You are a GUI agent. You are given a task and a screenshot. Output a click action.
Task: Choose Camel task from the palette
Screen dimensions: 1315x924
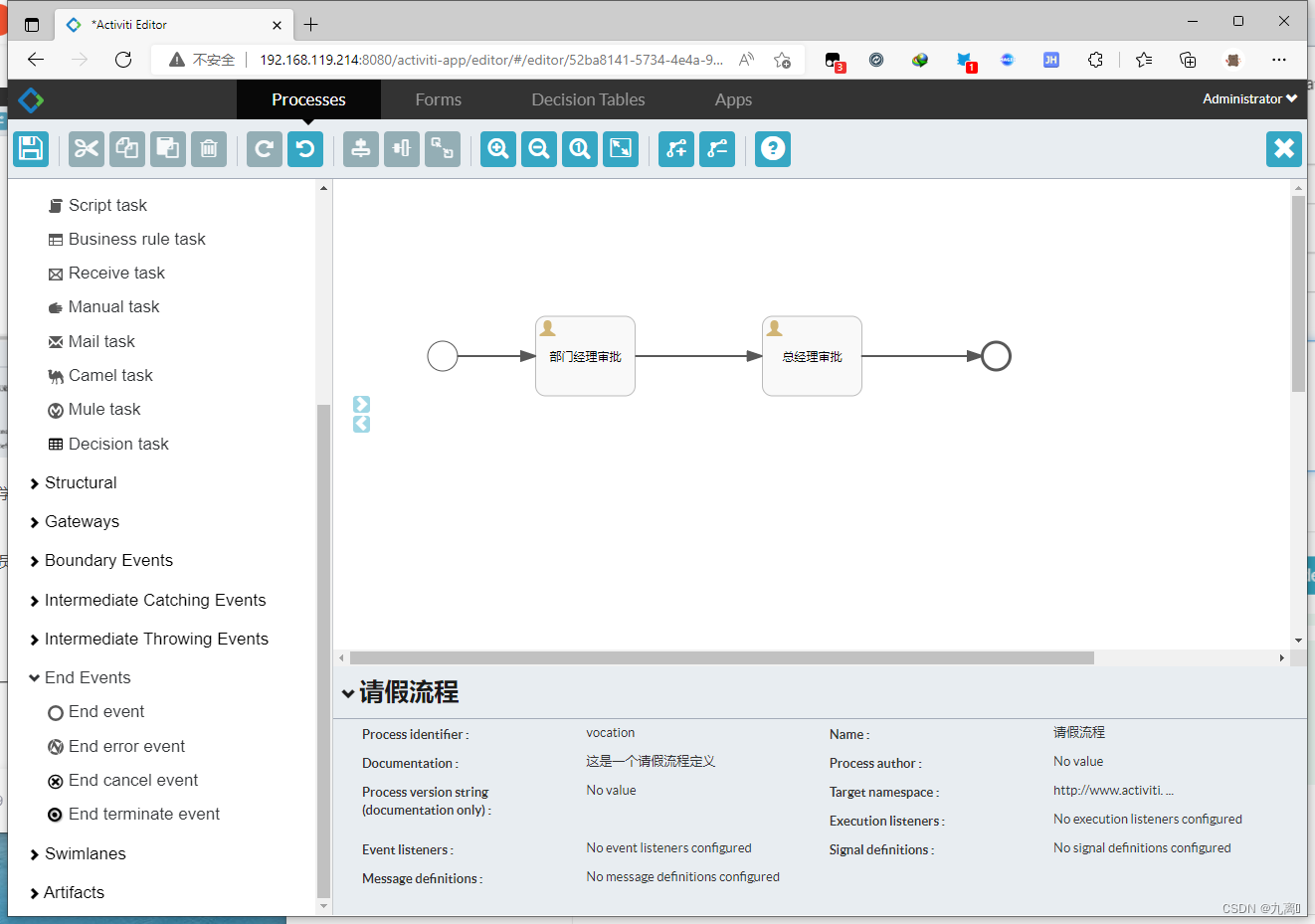tap(100, 376)
